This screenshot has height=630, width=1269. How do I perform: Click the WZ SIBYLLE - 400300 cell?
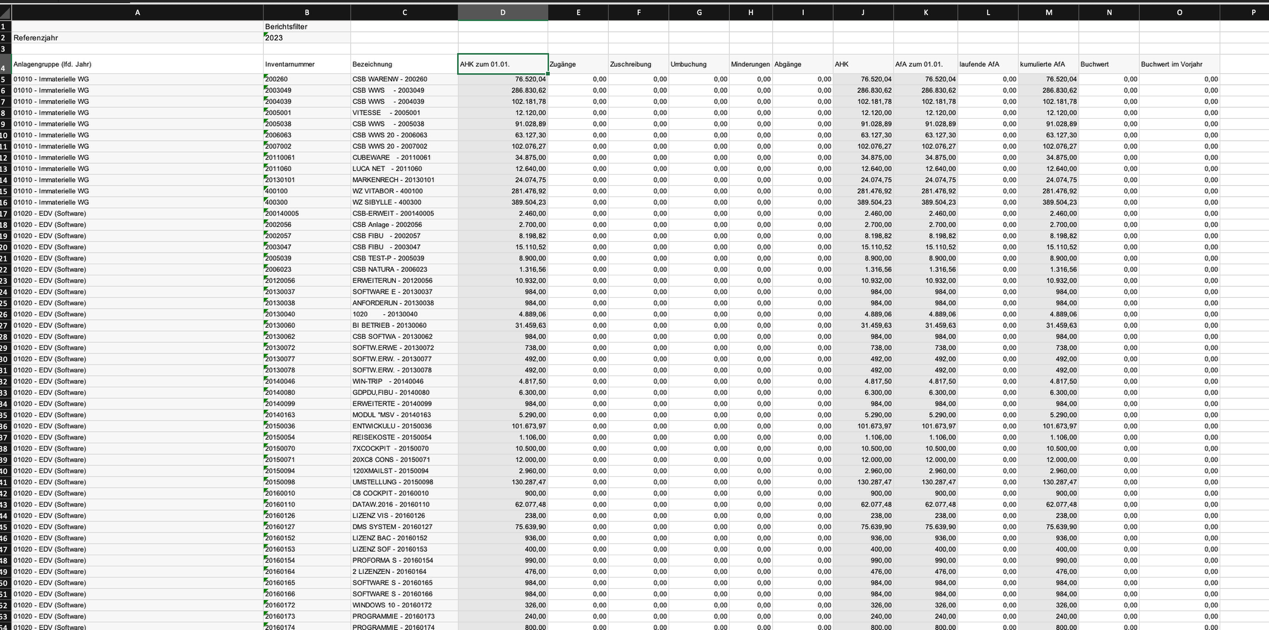tap(404, 202)
